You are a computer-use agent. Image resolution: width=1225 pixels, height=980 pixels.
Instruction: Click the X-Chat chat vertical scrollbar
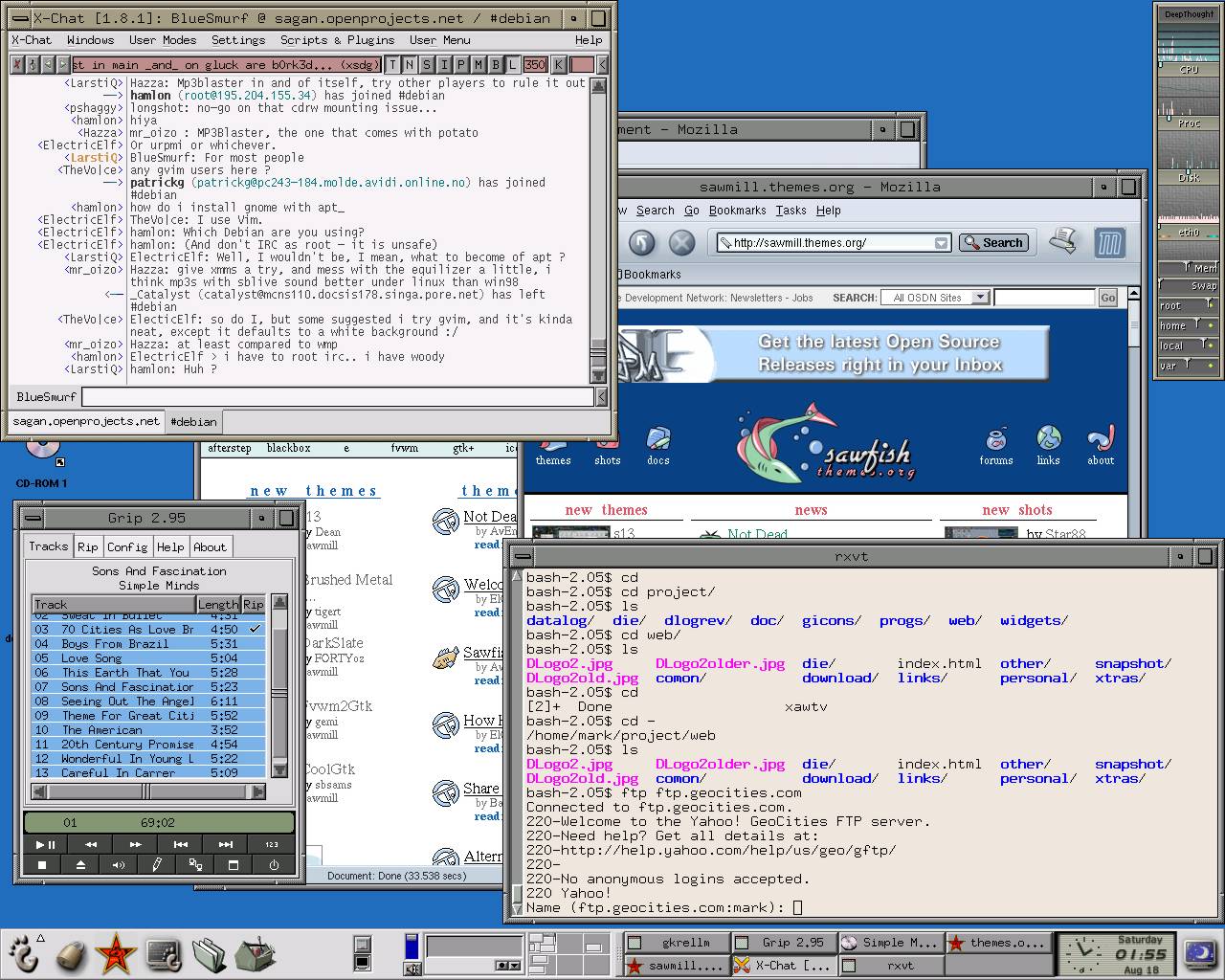tap(598, 230)
